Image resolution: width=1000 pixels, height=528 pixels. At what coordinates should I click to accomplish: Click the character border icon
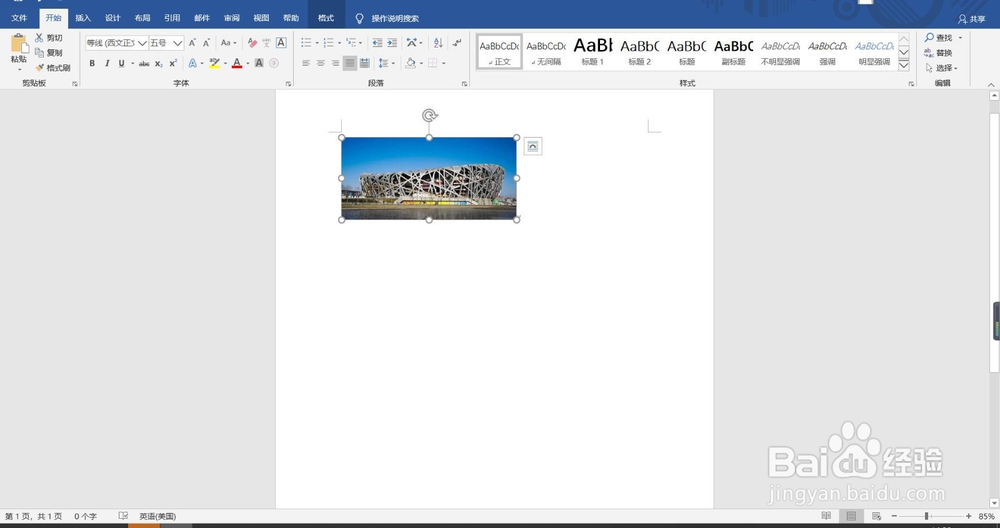tap(281, 43)
